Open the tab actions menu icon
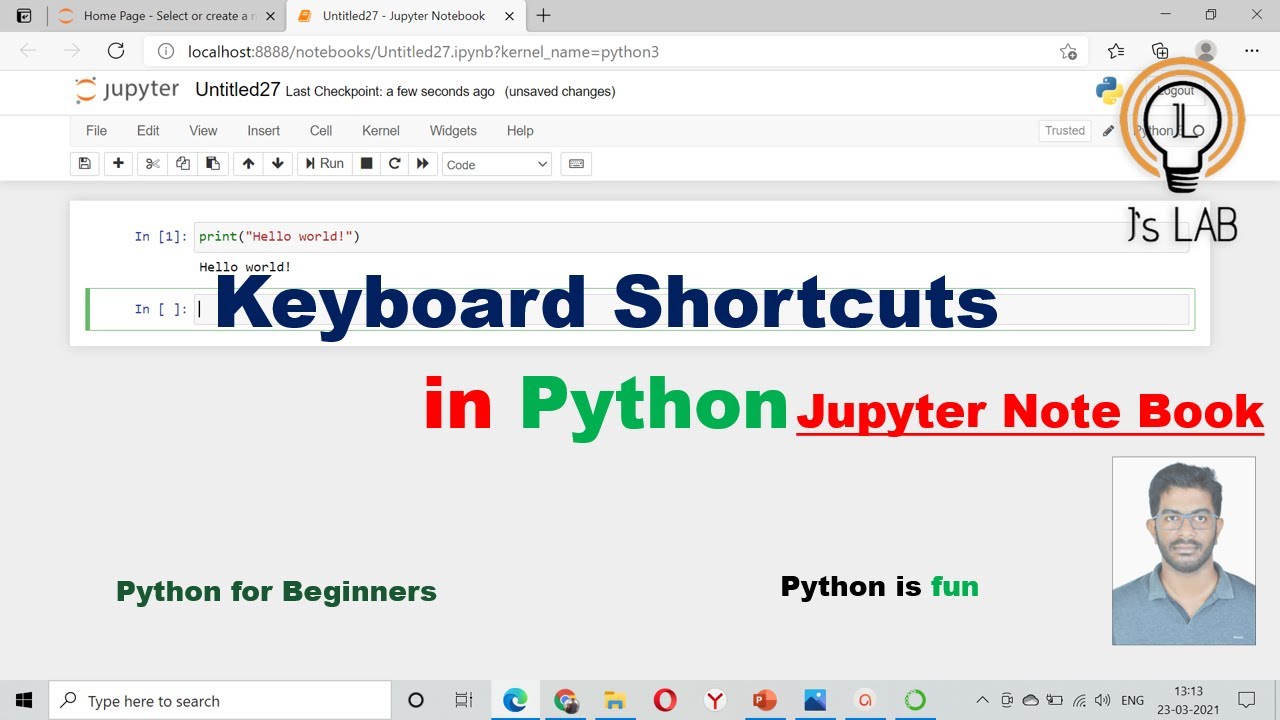 click(24, 16)
